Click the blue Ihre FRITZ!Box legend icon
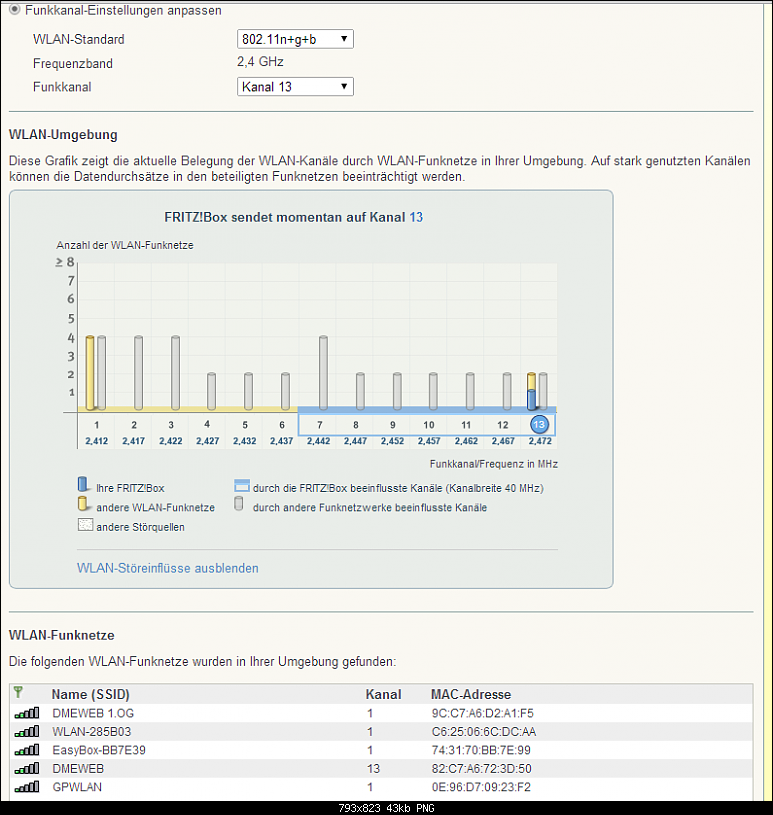Screen dimensions: 773x815 [x=84, y=486]
